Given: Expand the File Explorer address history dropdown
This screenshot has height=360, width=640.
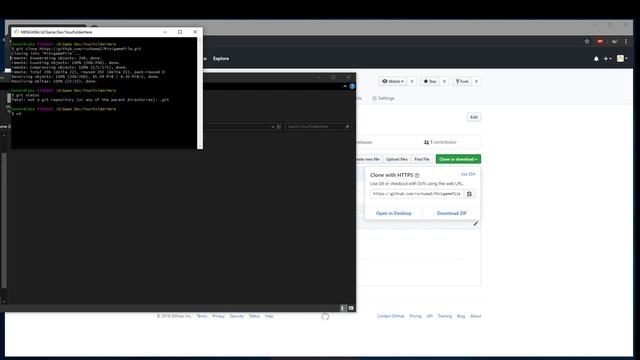Looking at the screenshot, I should [x=273, y=127].
